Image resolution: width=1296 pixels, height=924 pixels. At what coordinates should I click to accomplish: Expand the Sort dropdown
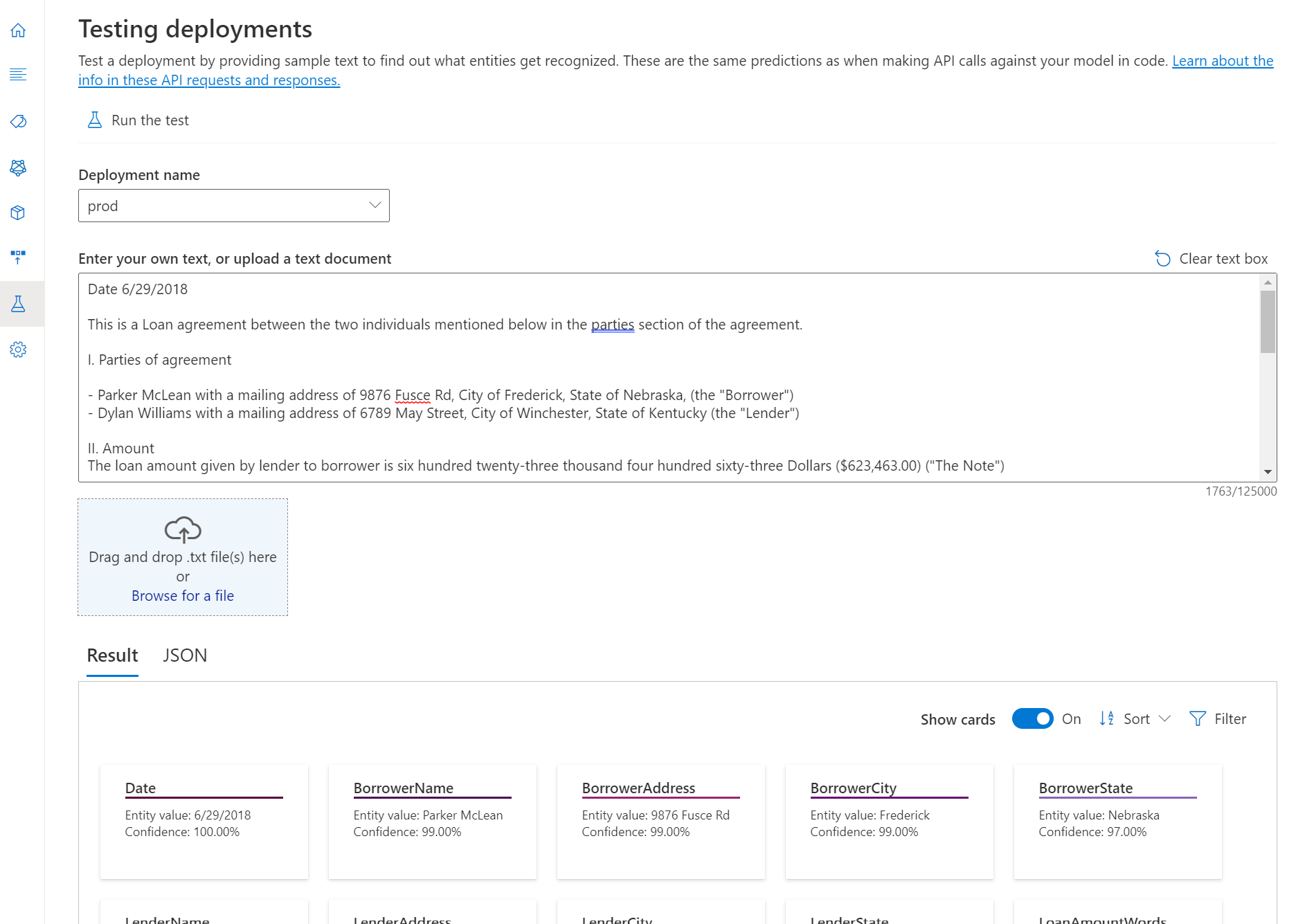[x=1135, y=718]
